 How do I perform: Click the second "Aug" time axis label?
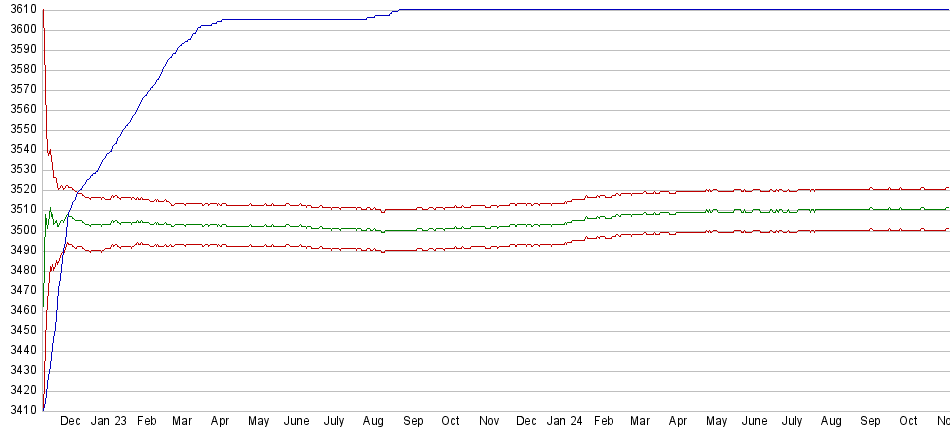click(831, 422)
